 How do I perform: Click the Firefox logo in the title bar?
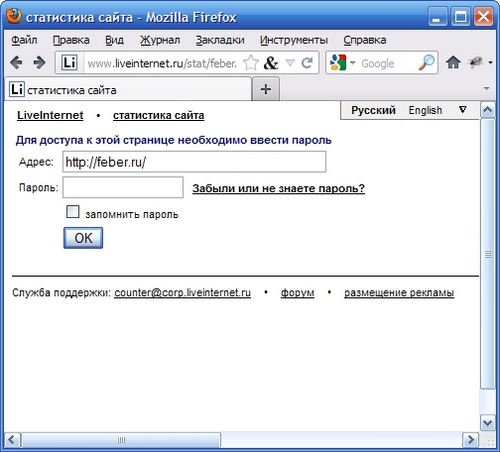[14, 16]
